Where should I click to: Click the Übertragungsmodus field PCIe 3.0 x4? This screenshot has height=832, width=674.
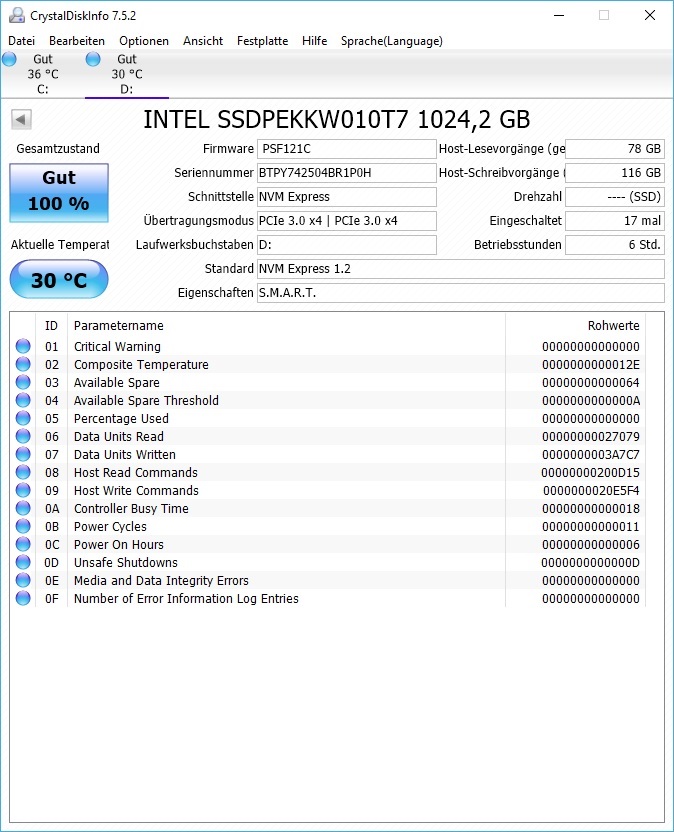click(x=347, y=221)
